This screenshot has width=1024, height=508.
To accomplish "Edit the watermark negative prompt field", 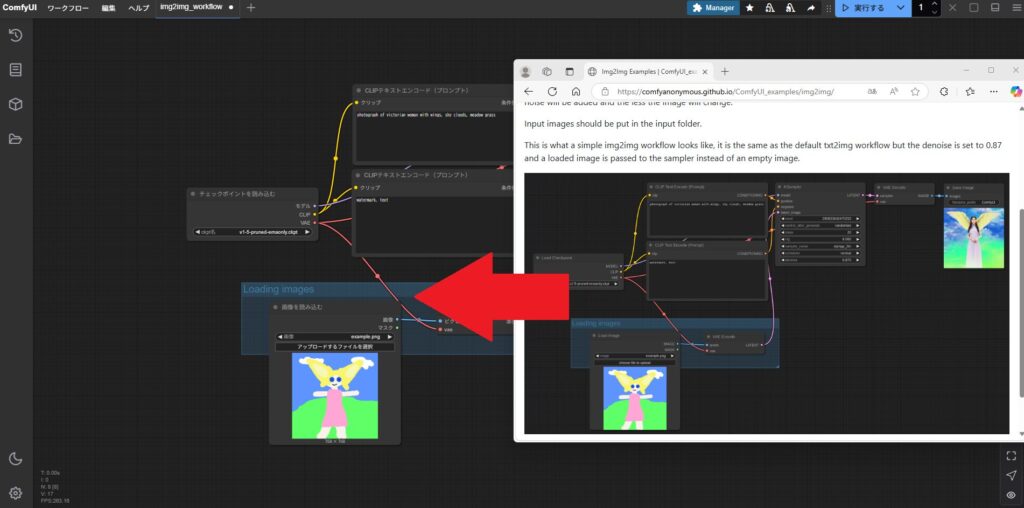I will tap(433, 225).
